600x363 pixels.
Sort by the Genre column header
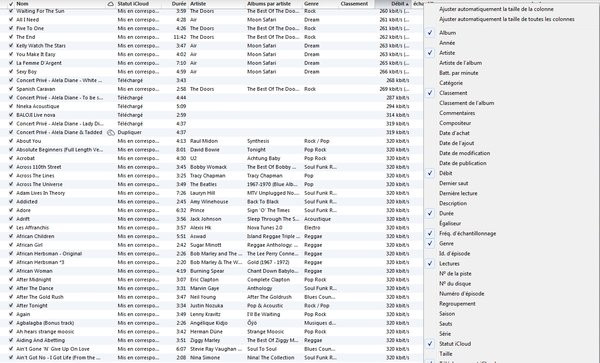coord(311,4)
